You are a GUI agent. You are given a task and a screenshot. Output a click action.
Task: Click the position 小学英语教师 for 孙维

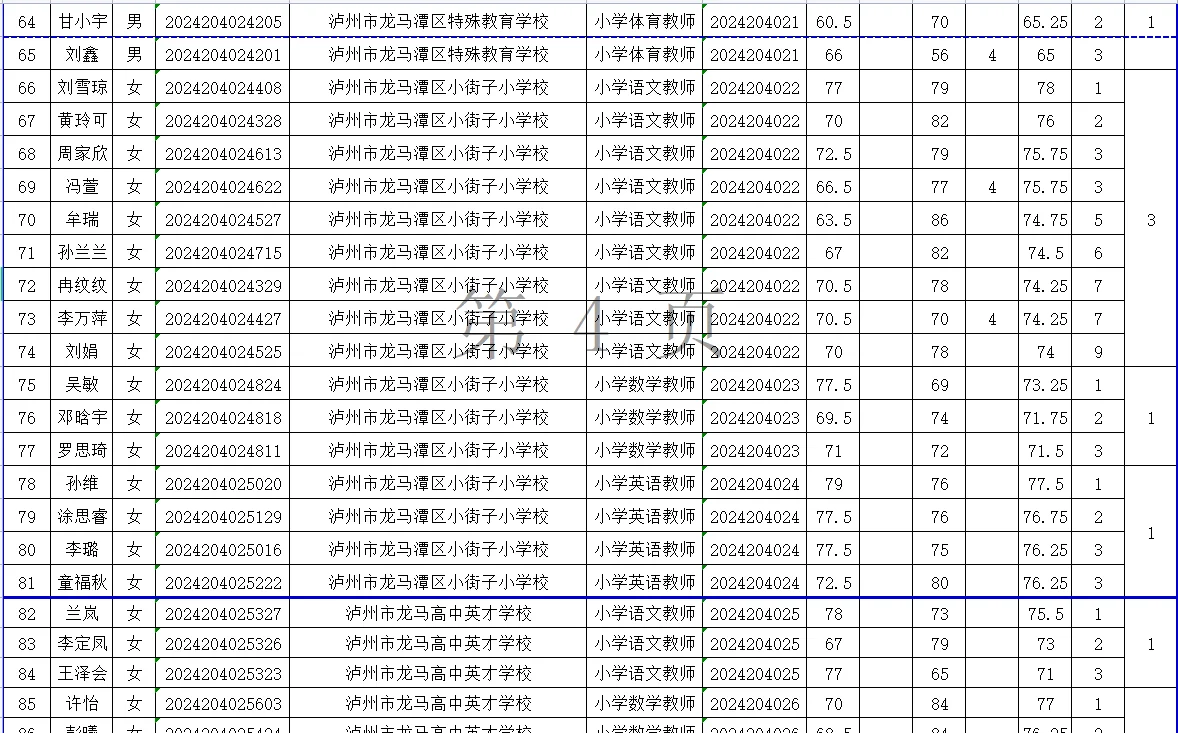(645, 483)
